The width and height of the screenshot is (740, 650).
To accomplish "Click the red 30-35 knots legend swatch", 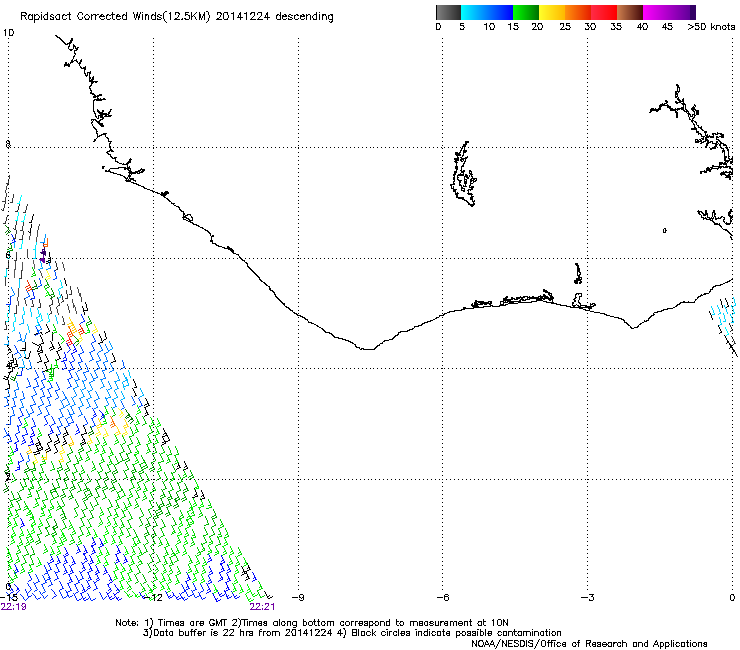I will 604,12.
